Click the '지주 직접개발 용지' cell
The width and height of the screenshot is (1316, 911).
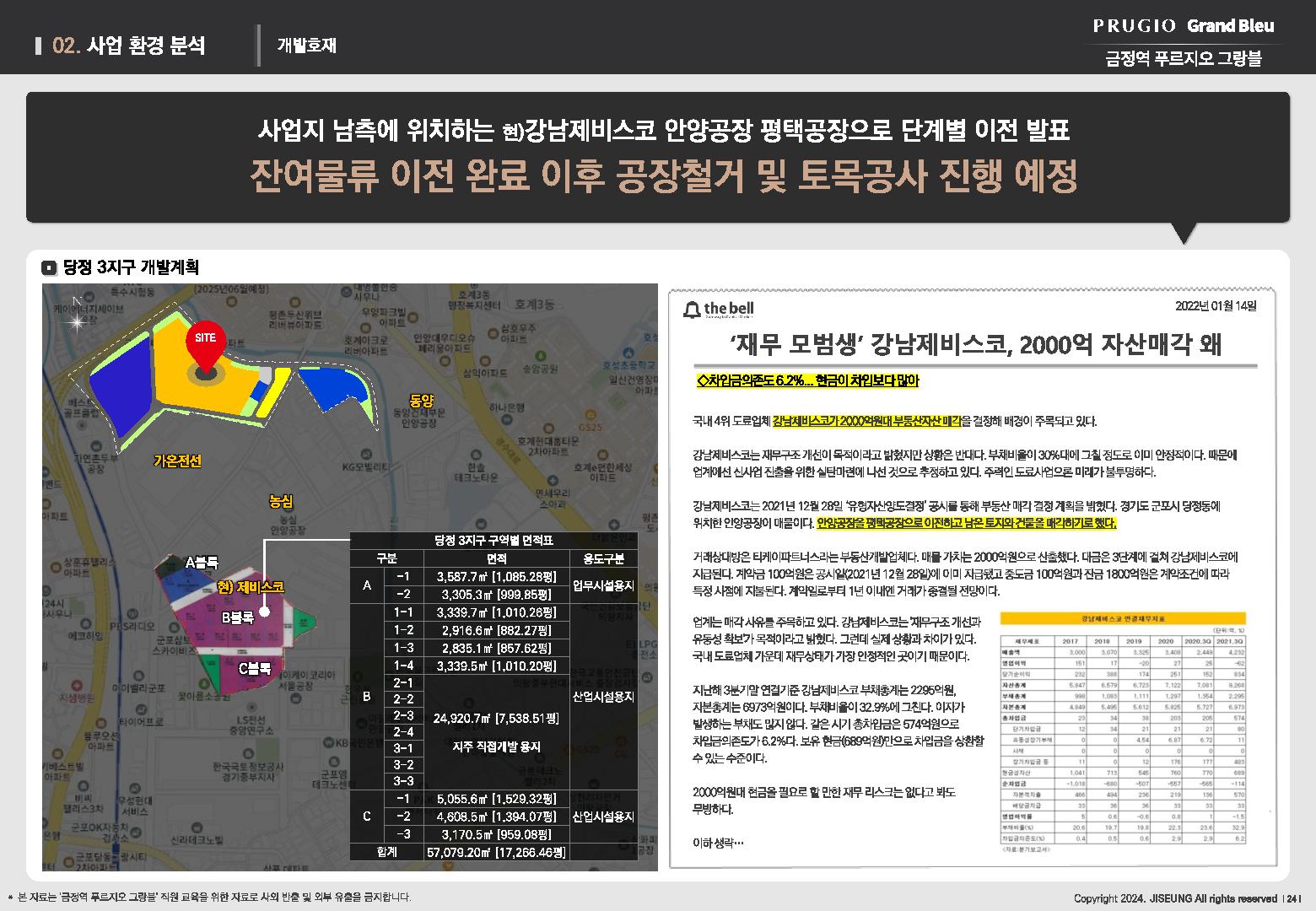click(497, 747)
